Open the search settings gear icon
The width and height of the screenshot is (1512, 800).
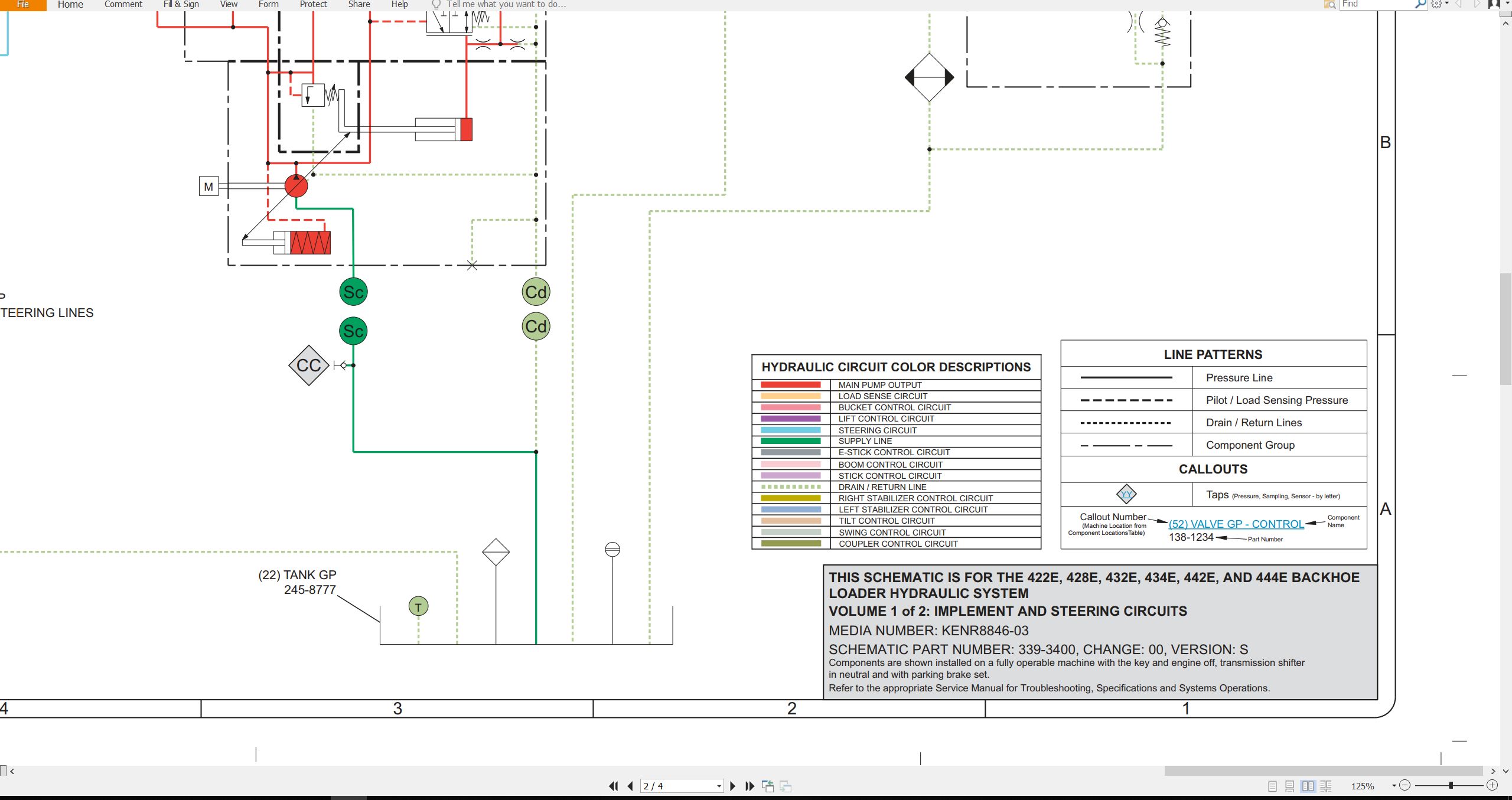tap(1436, 4)
